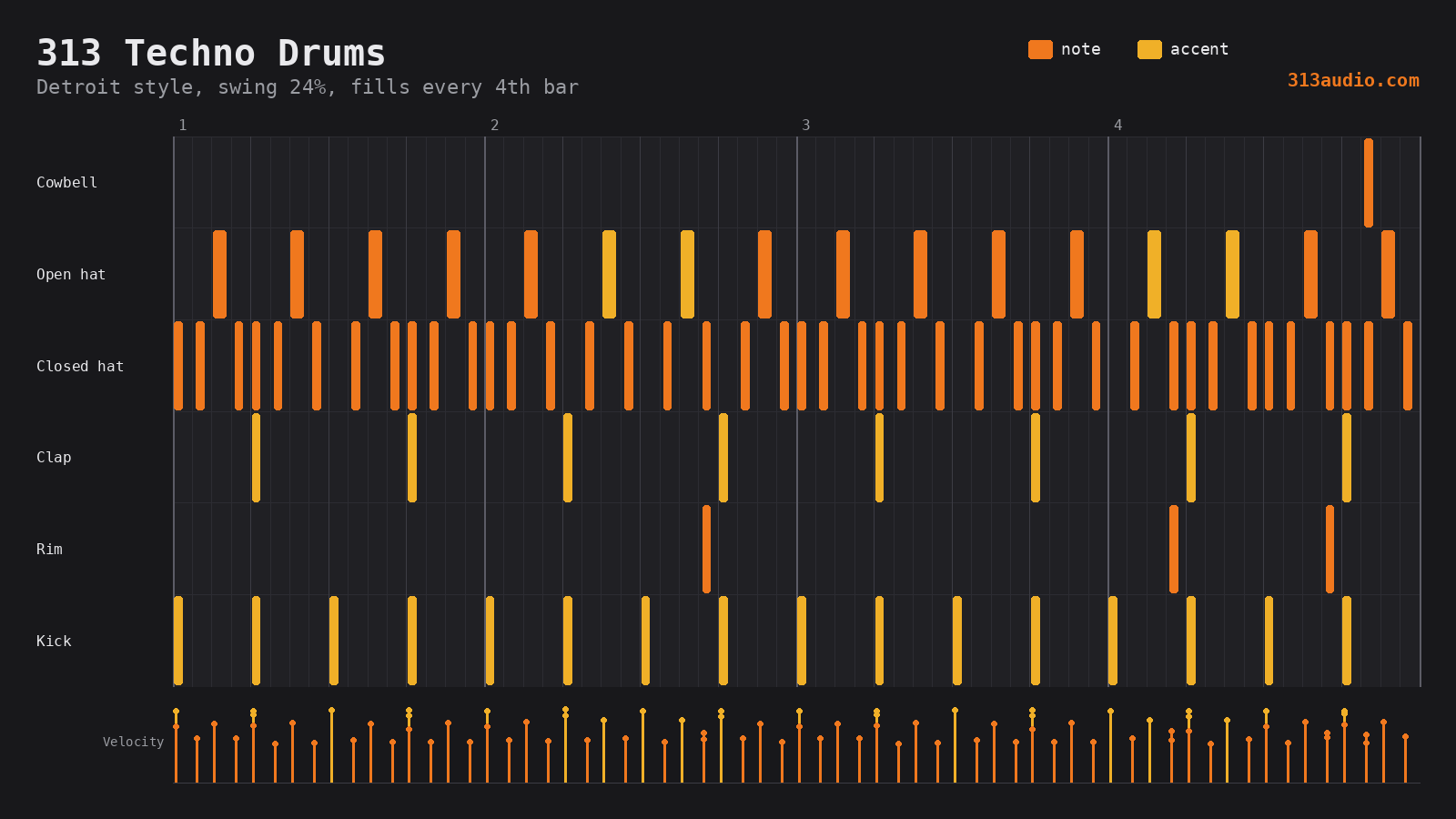1456x819 pixels.
Task: Jump to bar 1 marker
Action: point(183,126)
